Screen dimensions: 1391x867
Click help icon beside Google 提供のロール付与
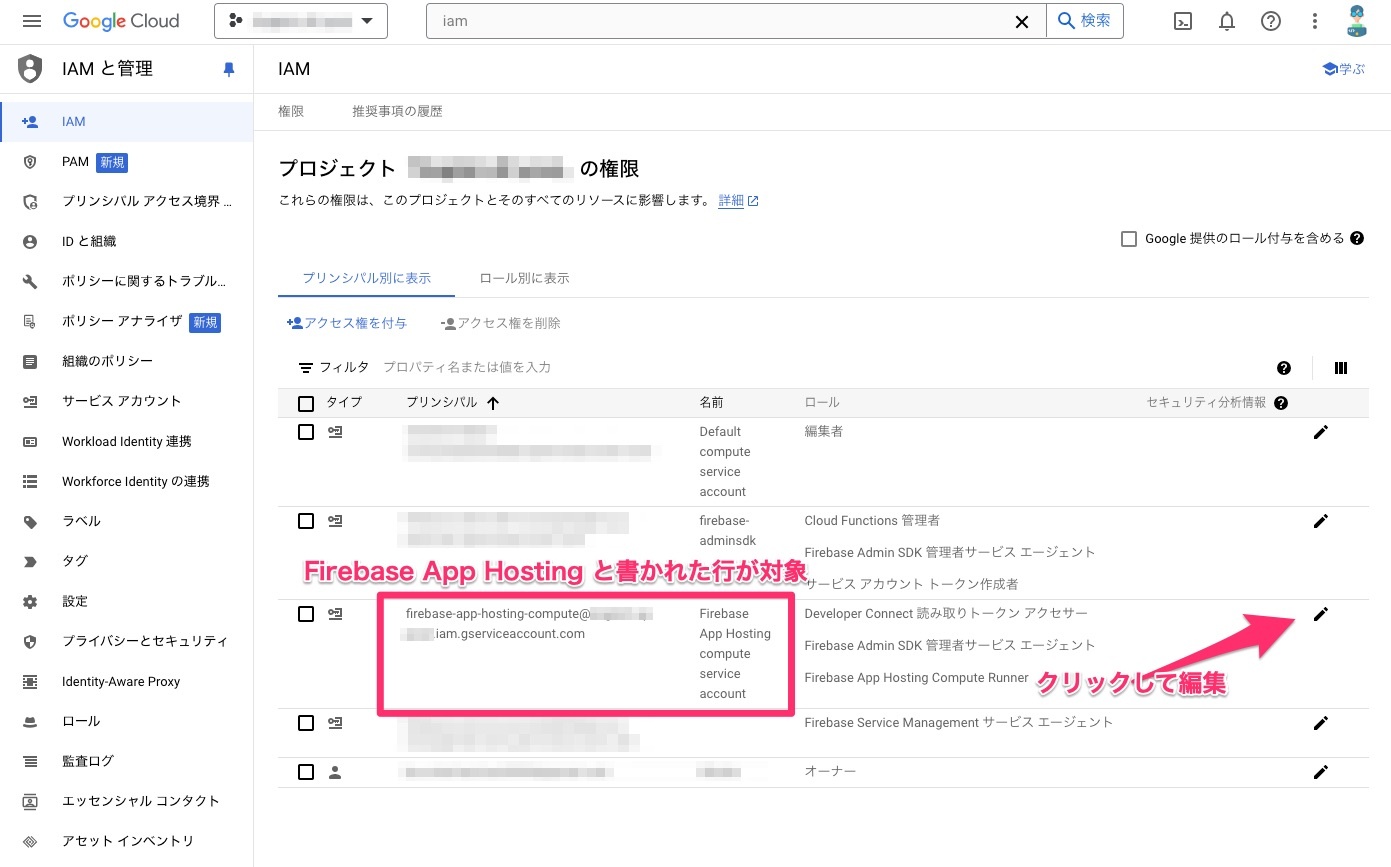pyautogui.click(x=1357, y=238)
